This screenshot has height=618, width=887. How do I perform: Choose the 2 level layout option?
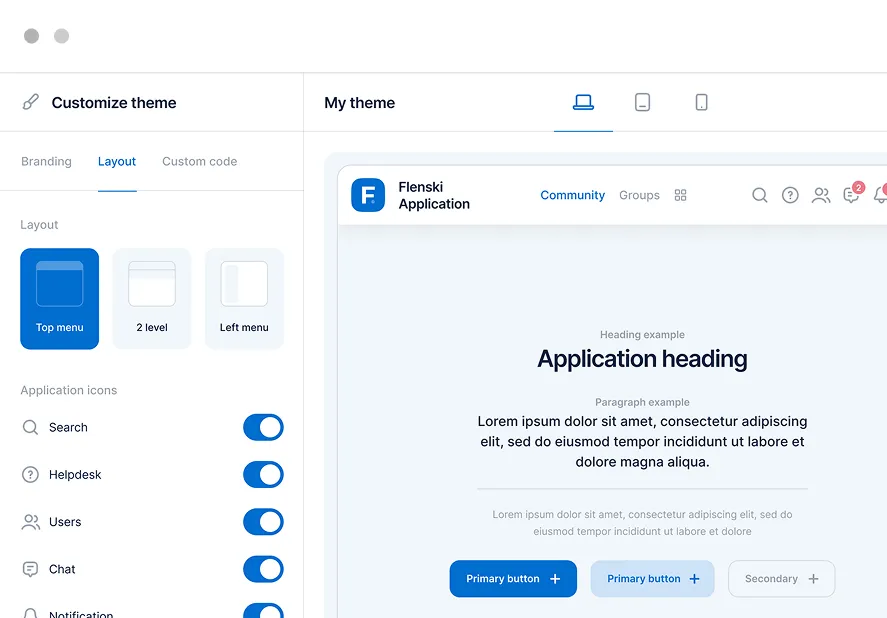click(152, 298)
